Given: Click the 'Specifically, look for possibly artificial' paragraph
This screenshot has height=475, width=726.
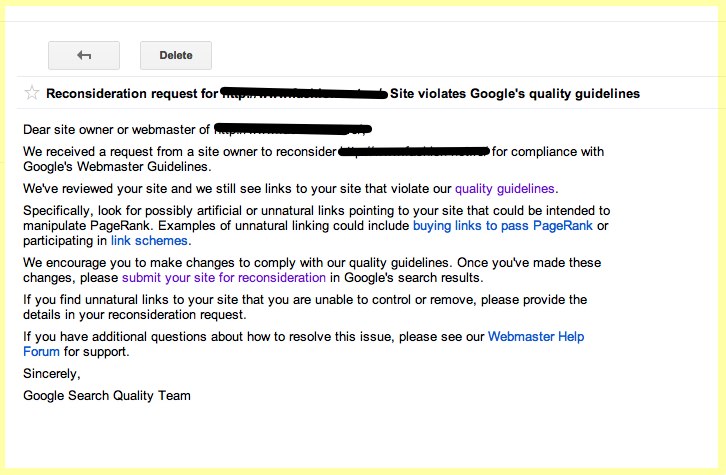Looking at the screenshot, I should pos(316,211).
